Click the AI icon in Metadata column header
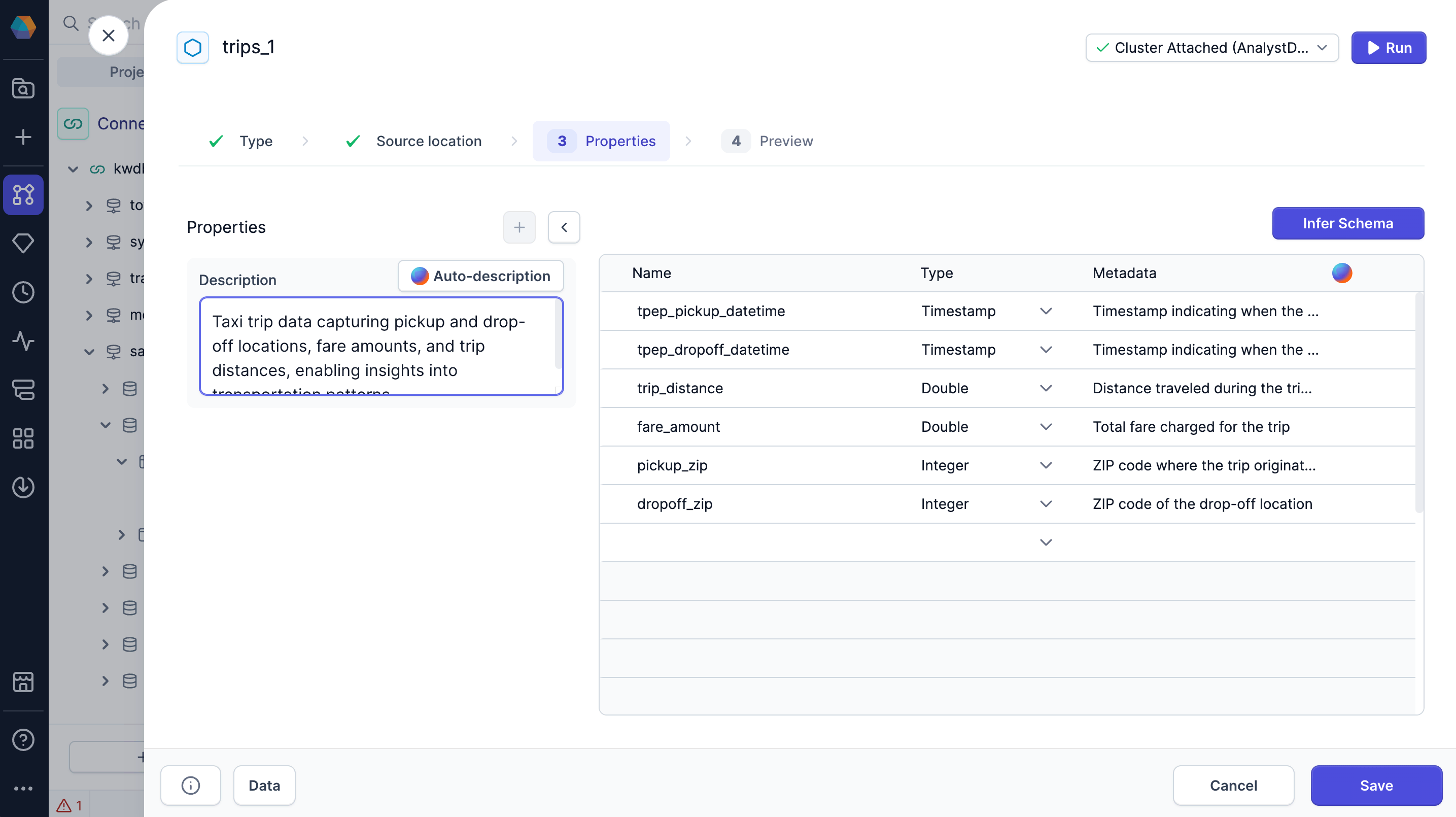The height and width of the screenshot is (817, 1456). click(1341, 273)
